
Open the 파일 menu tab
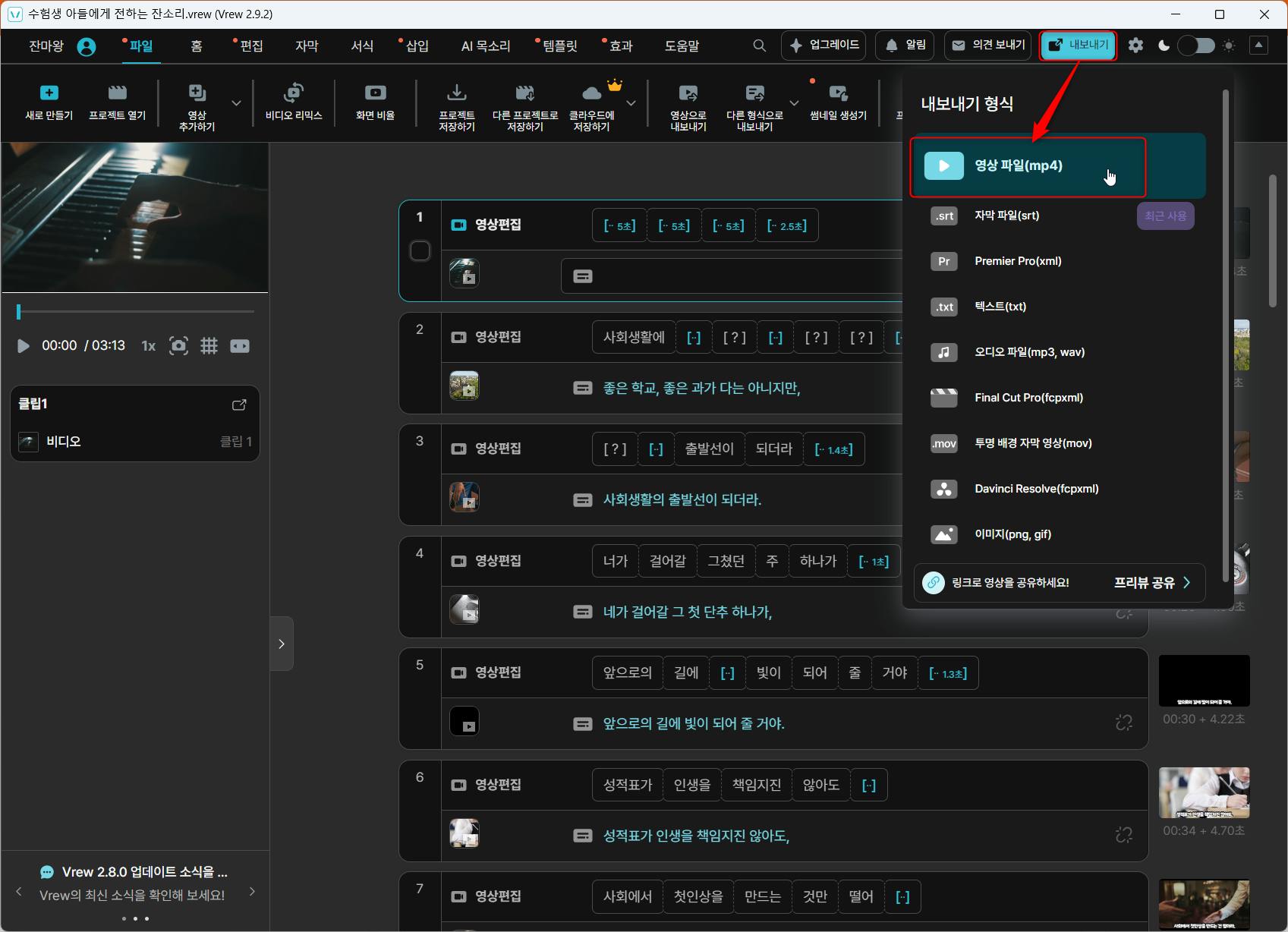(141, 46)
